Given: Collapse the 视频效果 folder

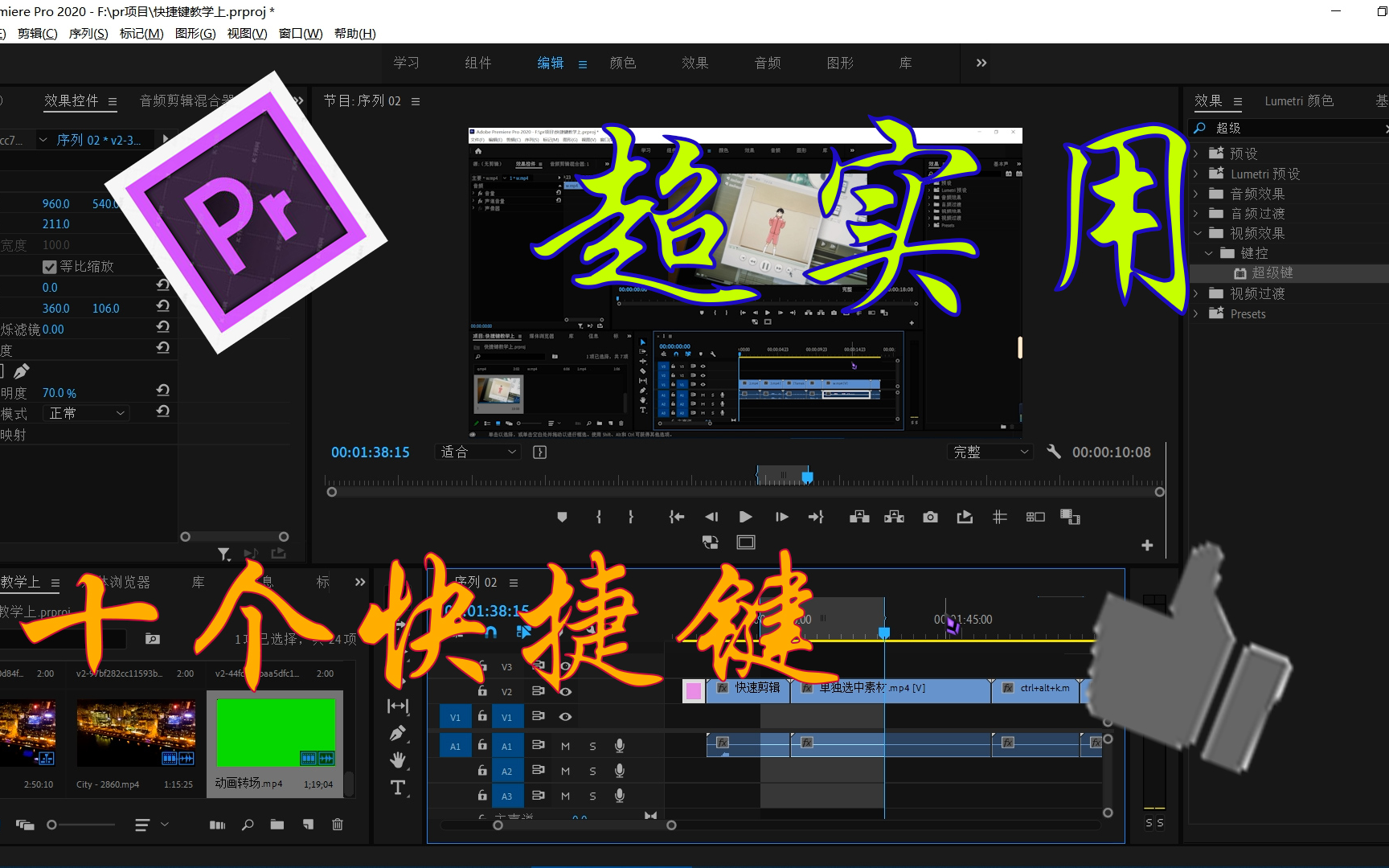Looking at the screenshot, I should tap(1197, 233).
